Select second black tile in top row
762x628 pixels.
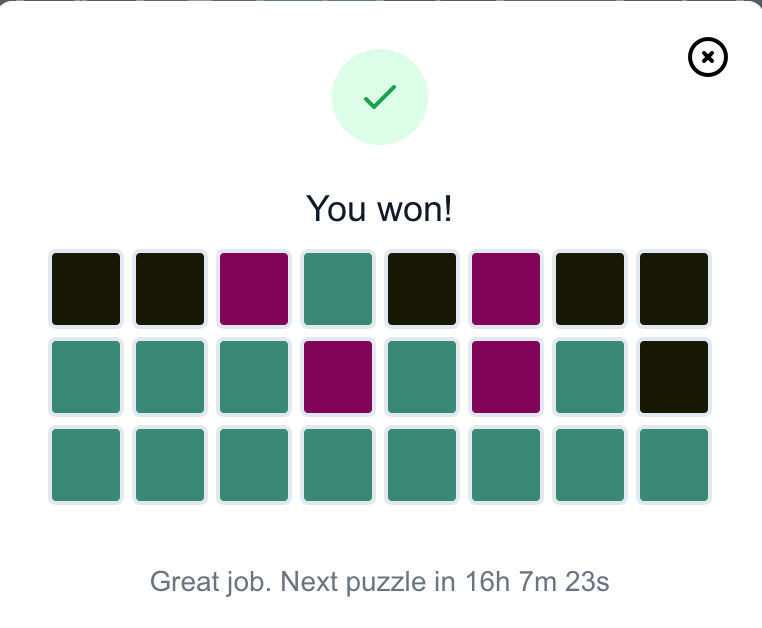(x=170, y=289)
